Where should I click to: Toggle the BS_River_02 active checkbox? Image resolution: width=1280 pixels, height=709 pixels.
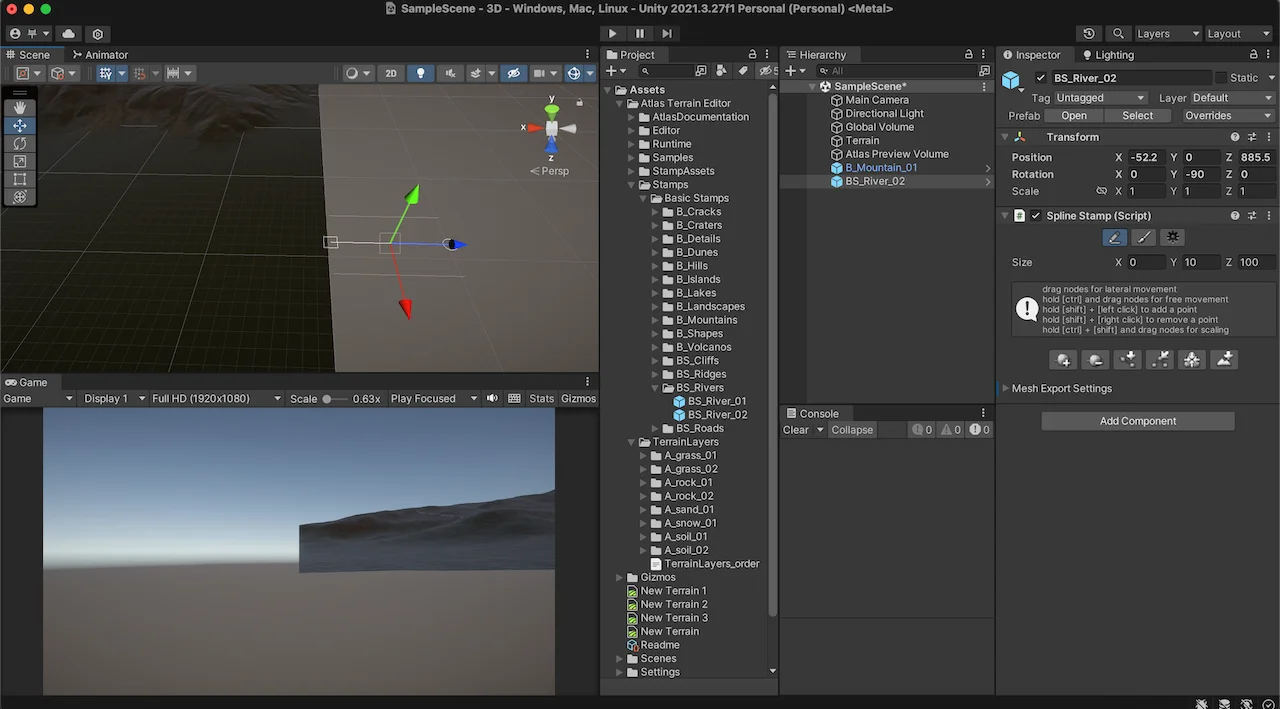pyautogui.click(x=1041, y=78)
